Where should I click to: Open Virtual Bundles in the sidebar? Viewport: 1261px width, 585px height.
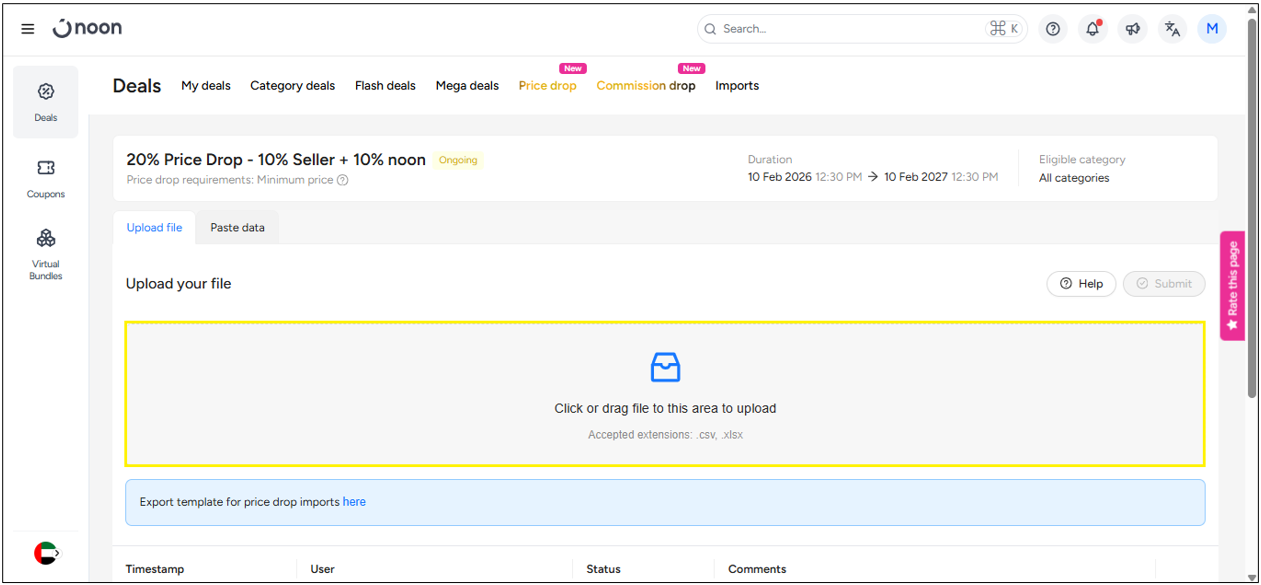click(x=46, y=254)
